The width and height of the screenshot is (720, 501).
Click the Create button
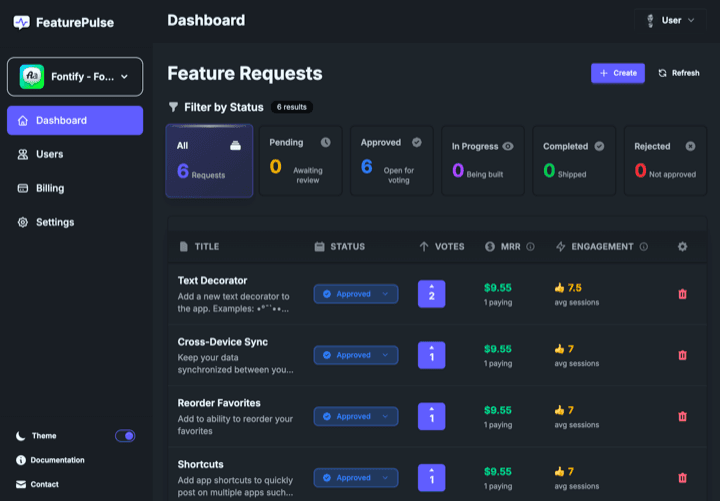click(618, 73)
